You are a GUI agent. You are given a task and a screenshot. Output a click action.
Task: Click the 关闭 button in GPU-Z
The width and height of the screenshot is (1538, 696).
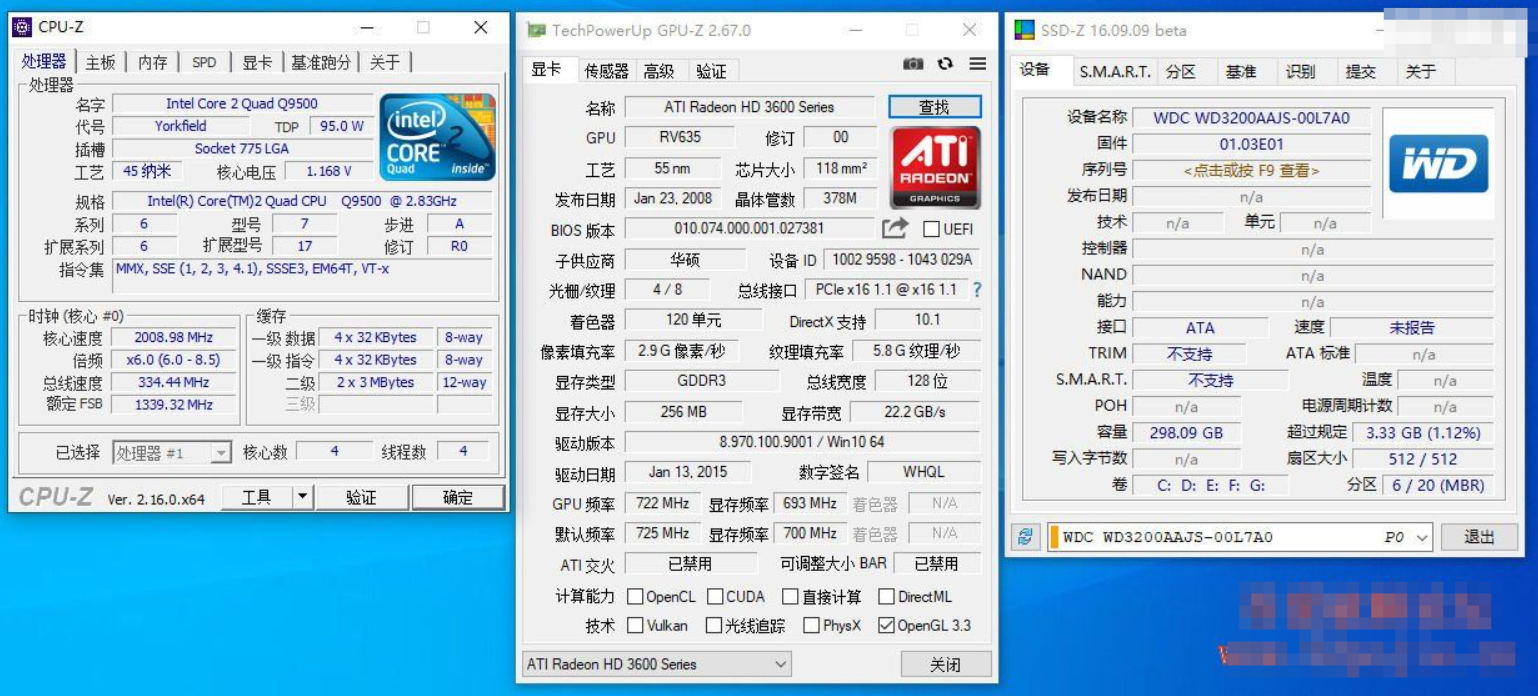946,664
